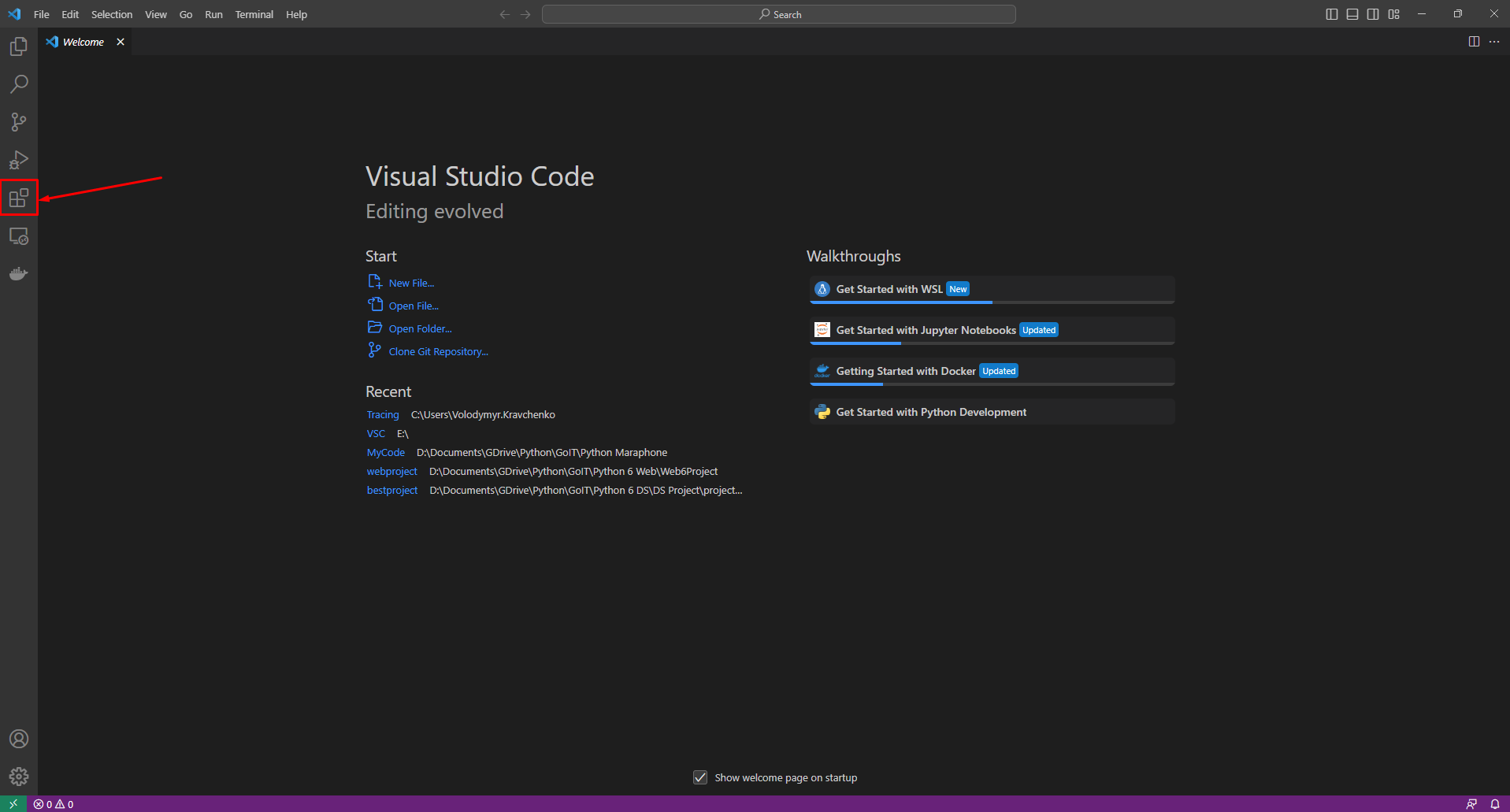1510x812 pixels.
Task: Open the Manage gear icon
Action: [x=19, y=777]
